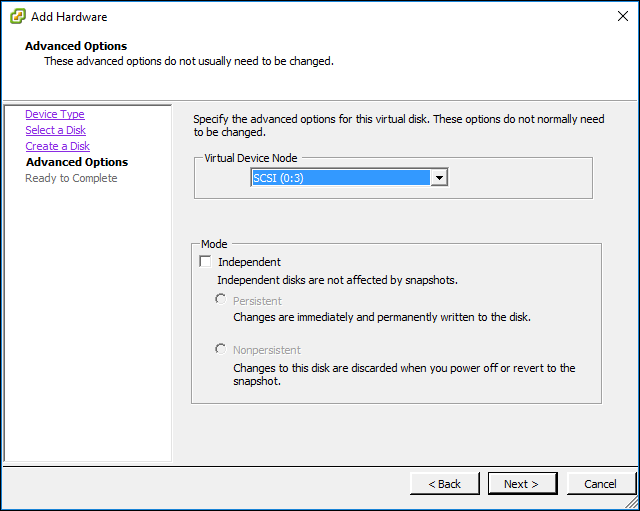Click the resize grip in the dialog corner

(632, 502)
